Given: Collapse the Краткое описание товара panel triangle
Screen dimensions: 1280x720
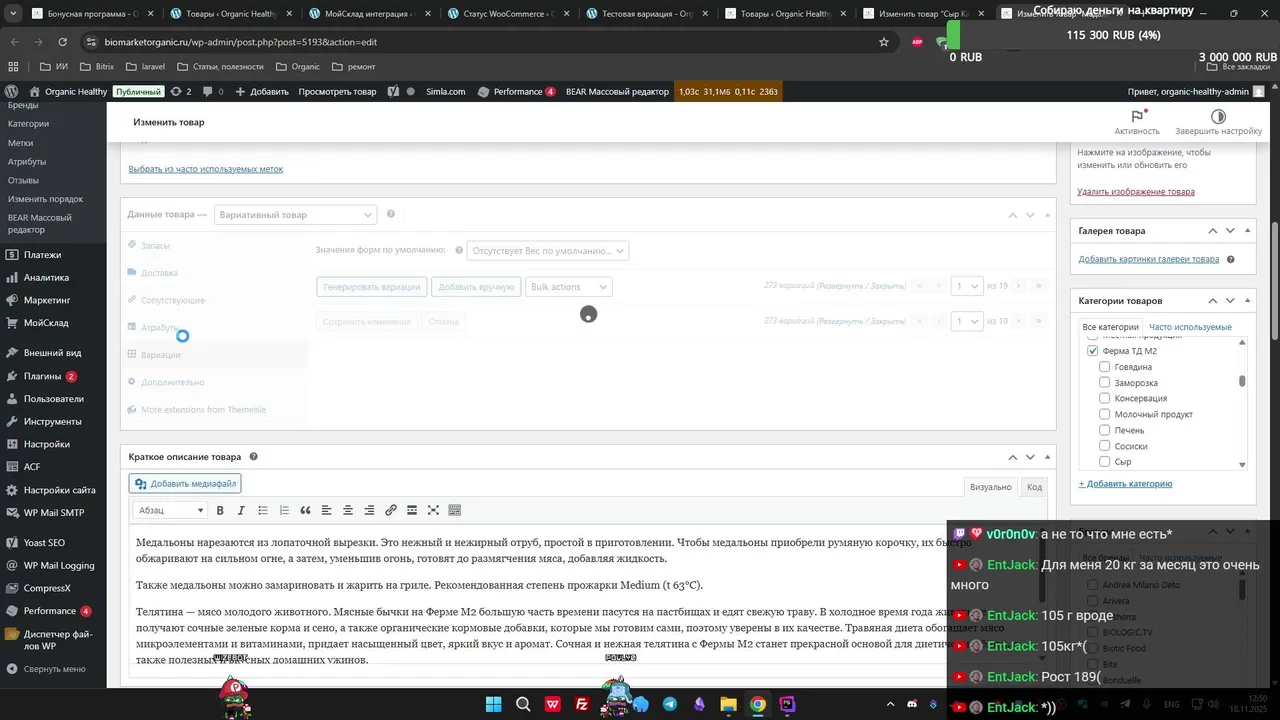Looking at the screenshot, I should (x=1047, y=457).
